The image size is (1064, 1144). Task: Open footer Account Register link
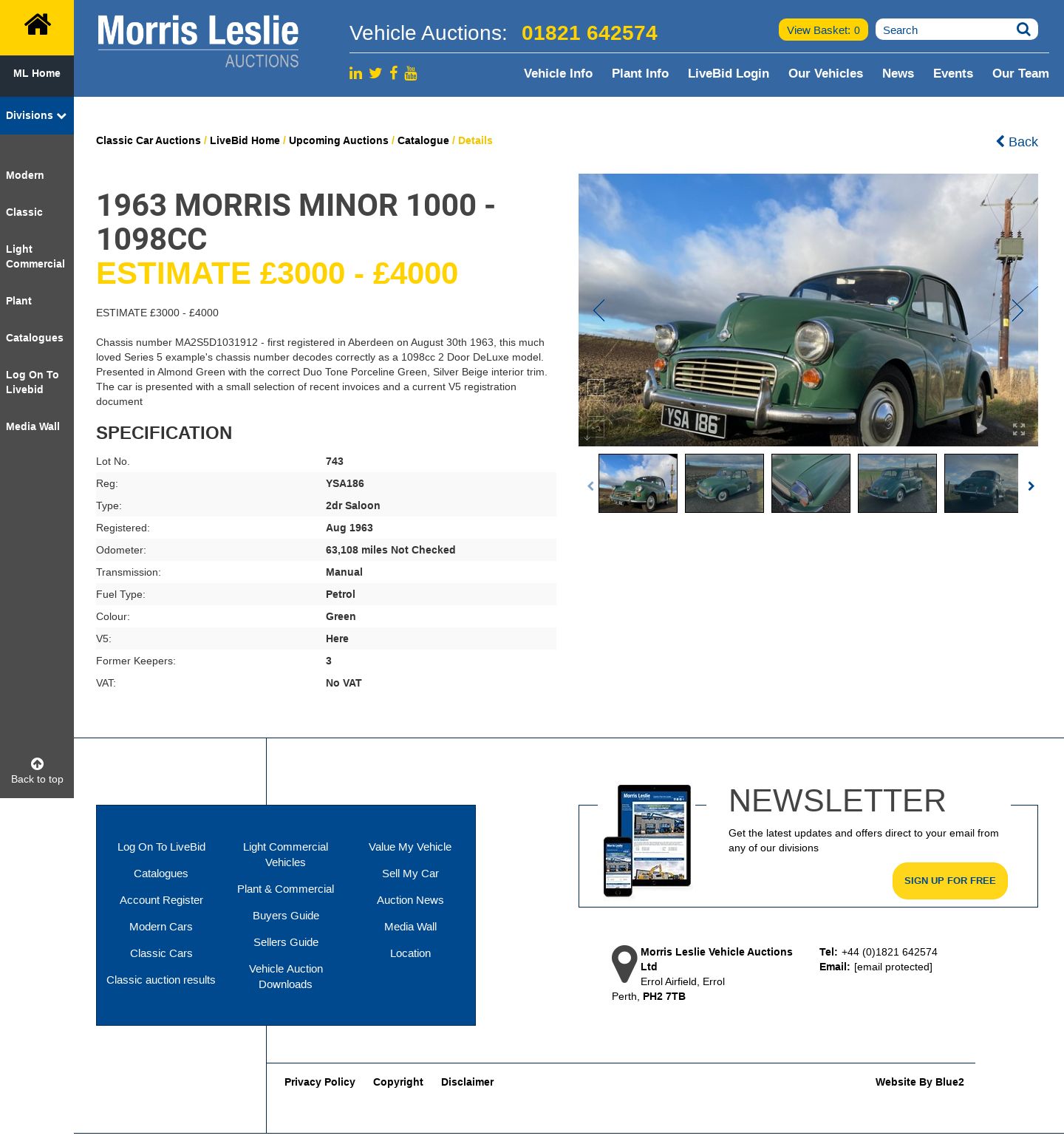tap(161, 900)
